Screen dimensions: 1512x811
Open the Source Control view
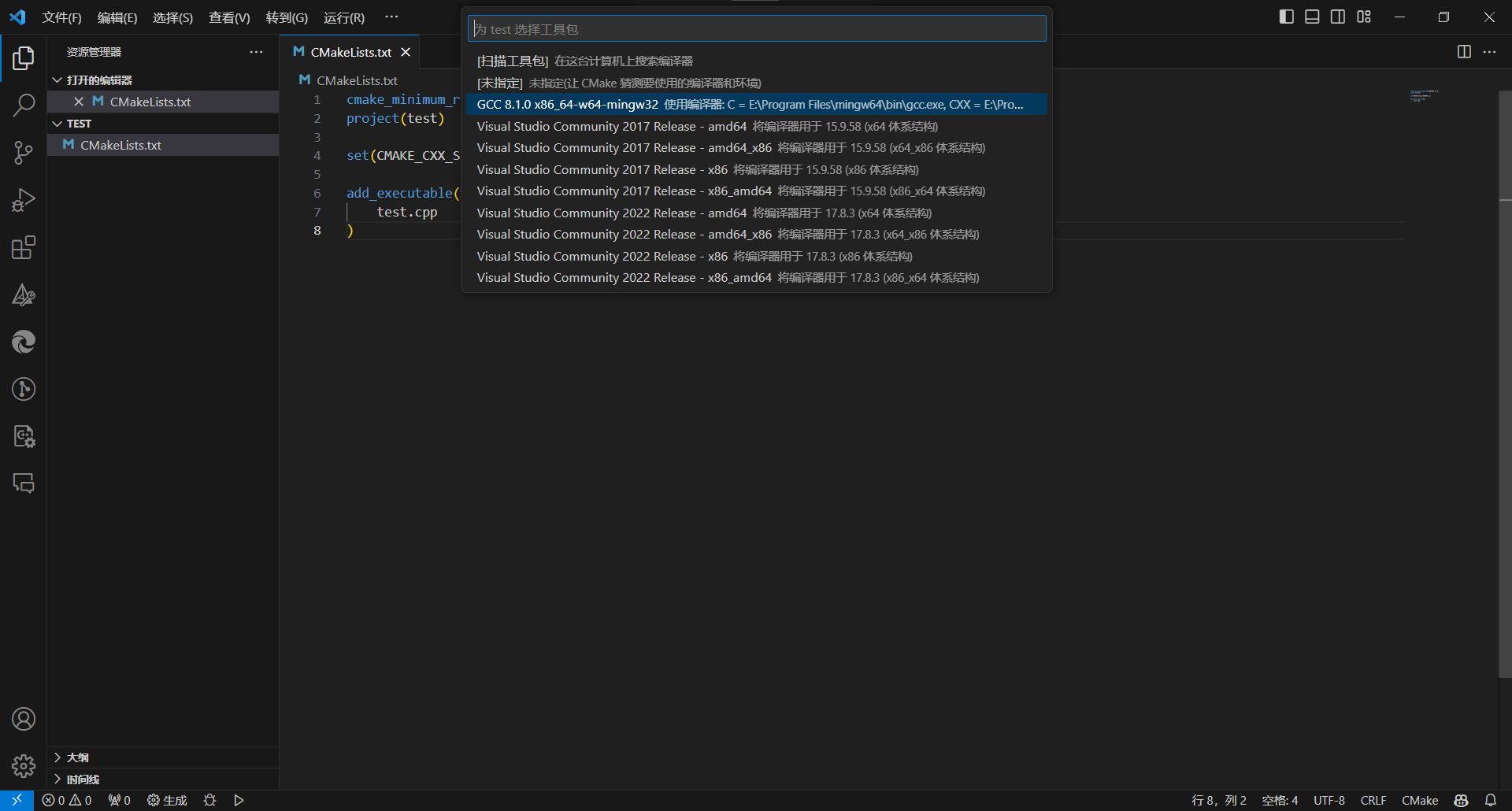point(24,153)
